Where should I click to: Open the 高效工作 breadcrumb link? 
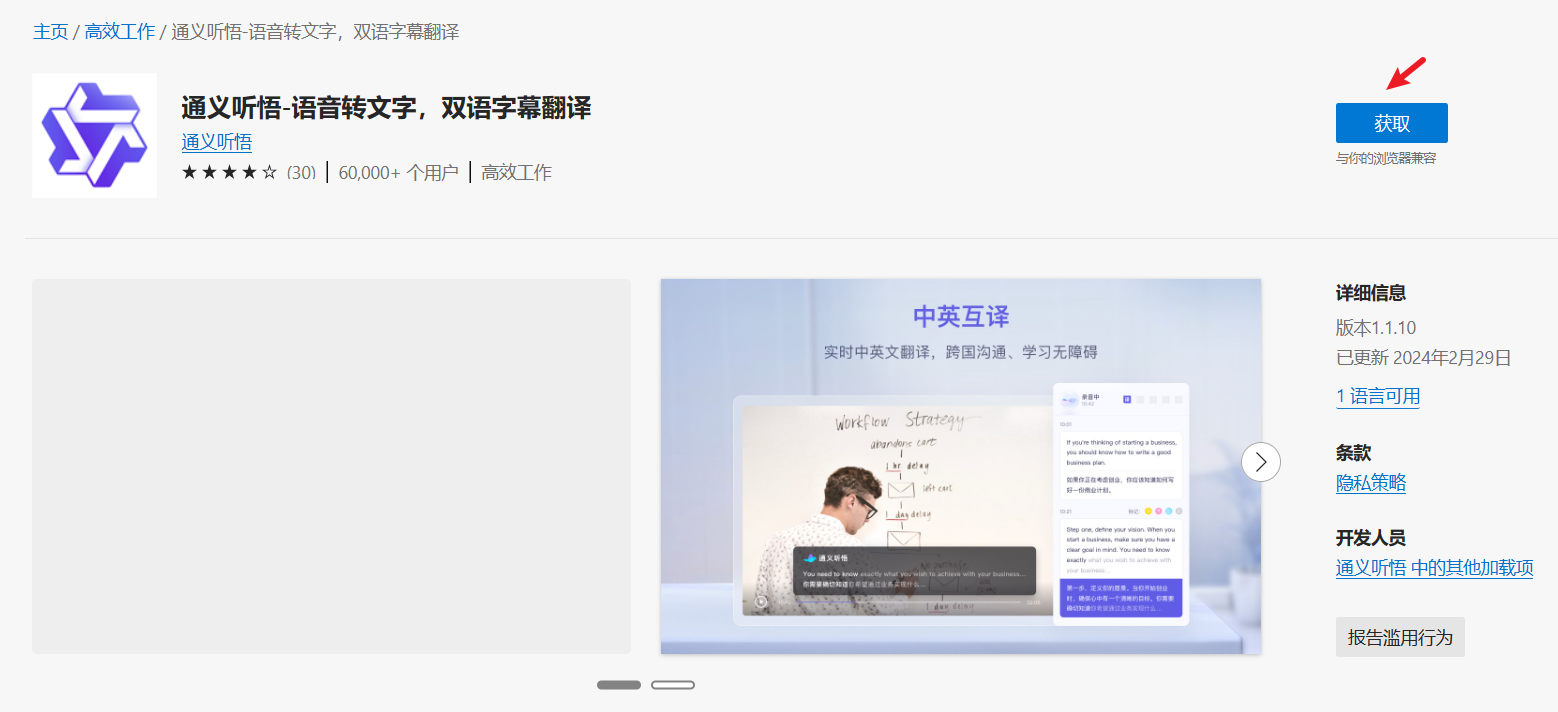(120, 31)
